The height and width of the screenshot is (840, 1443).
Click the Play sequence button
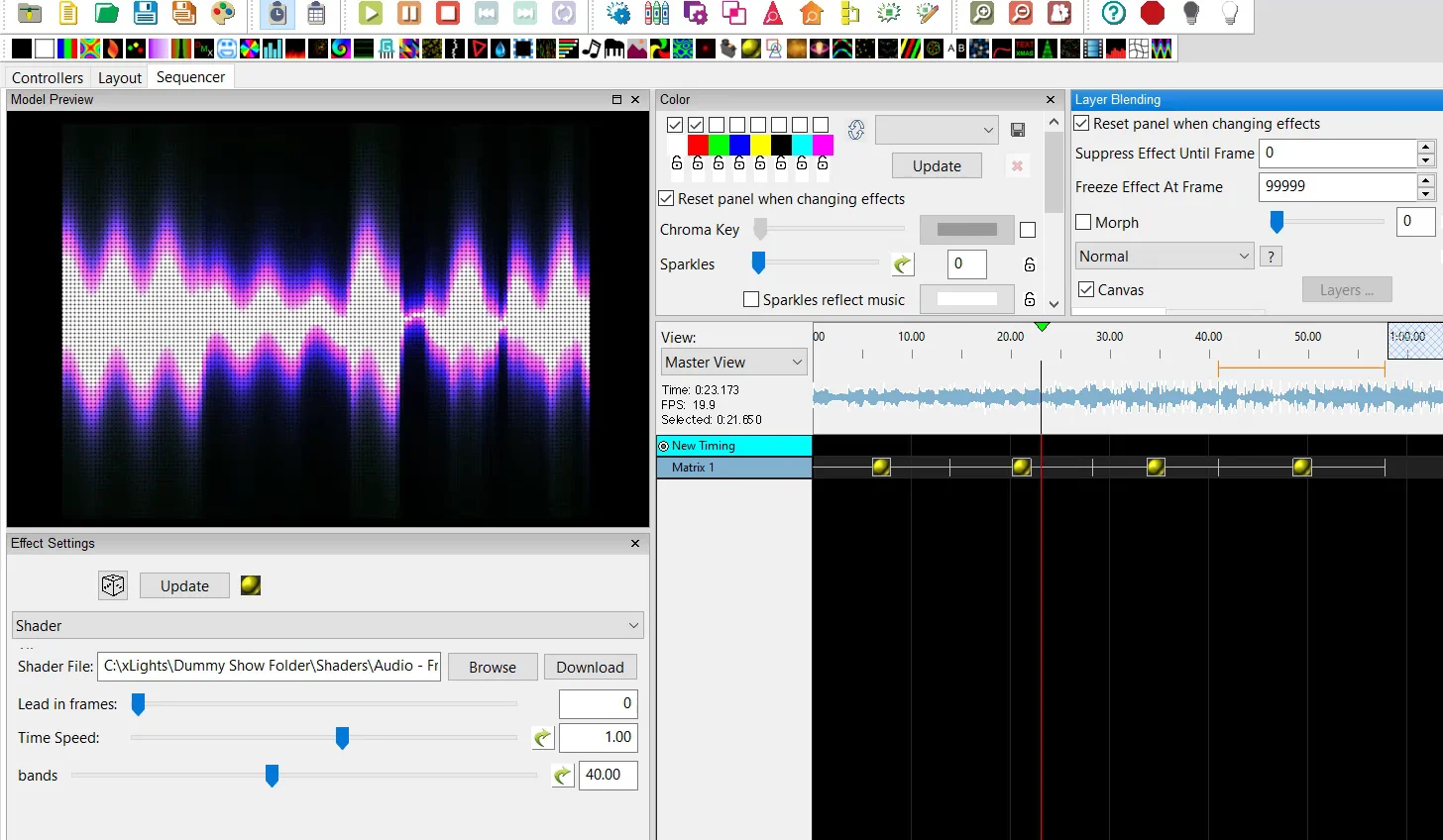(371, 14)
